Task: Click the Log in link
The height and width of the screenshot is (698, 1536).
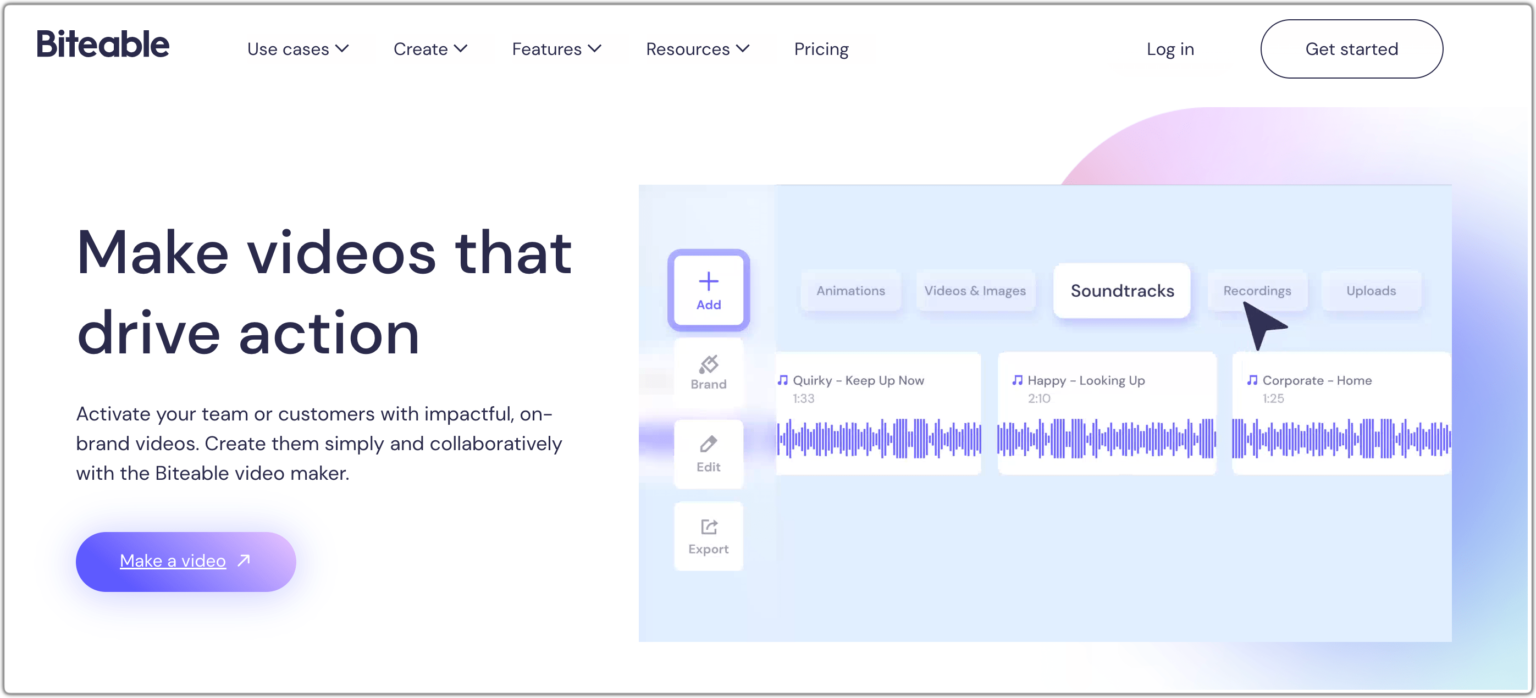Action: tap(1170, 49)
